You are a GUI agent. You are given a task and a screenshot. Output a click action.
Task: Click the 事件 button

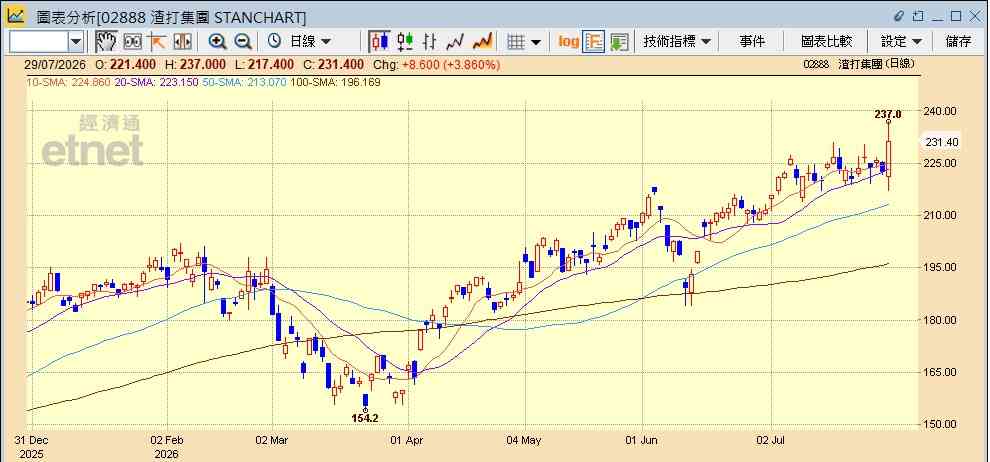click(x=752, y=42)
